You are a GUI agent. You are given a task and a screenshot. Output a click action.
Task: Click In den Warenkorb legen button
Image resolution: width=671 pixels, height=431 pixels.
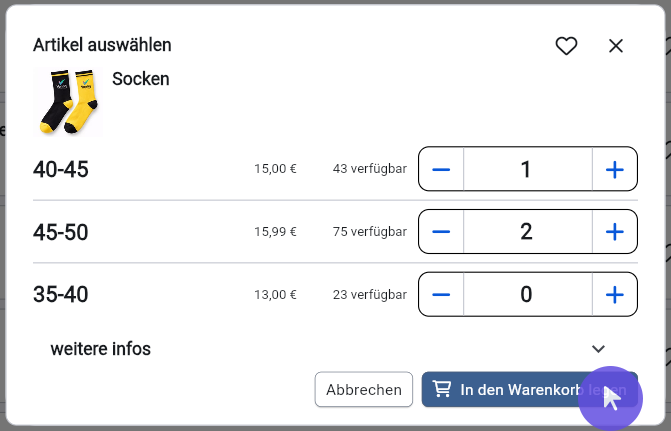[530, 389]
